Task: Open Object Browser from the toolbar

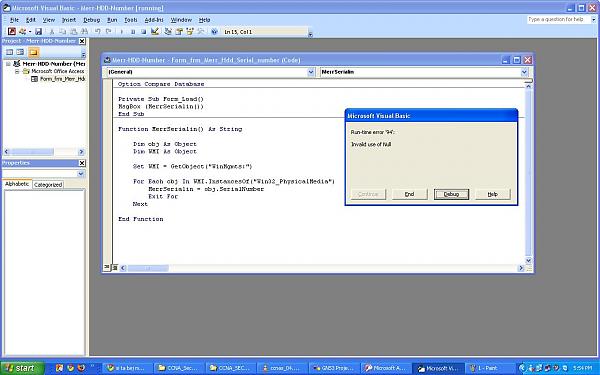Action: 190,31
